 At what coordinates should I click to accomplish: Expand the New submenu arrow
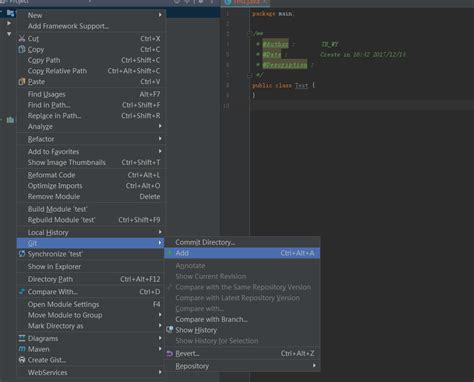click(160, 15)
